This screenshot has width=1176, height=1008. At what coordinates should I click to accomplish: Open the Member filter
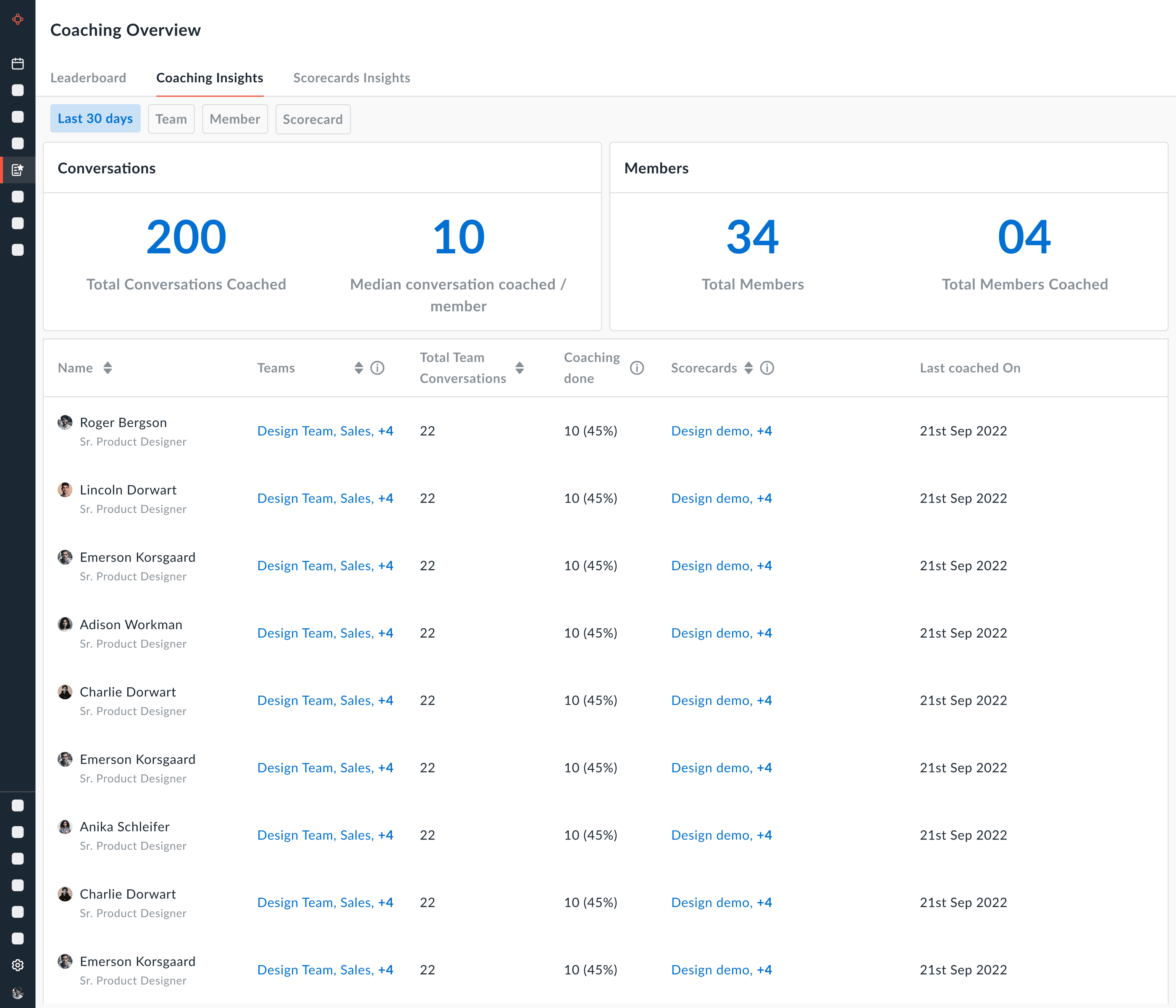click(x=234, y=119)
